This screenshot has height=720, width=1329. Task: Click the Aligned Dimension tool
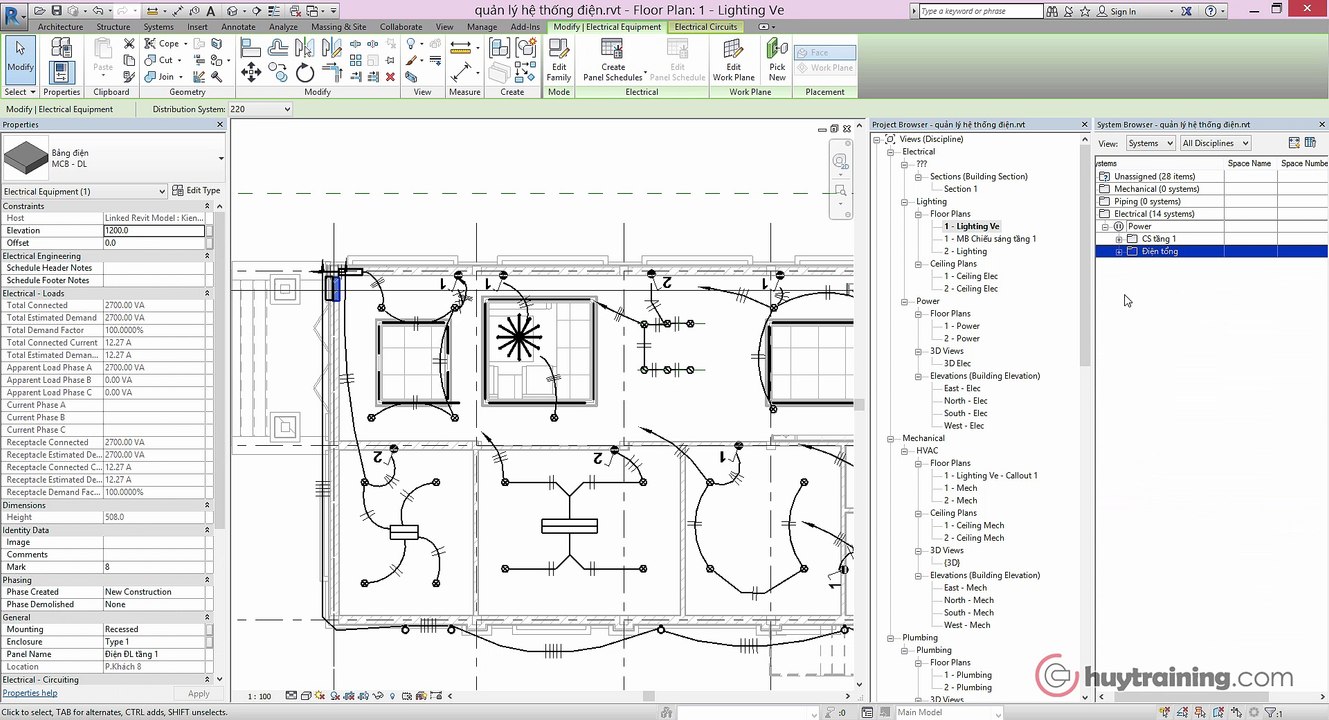(x=461, y=72)
